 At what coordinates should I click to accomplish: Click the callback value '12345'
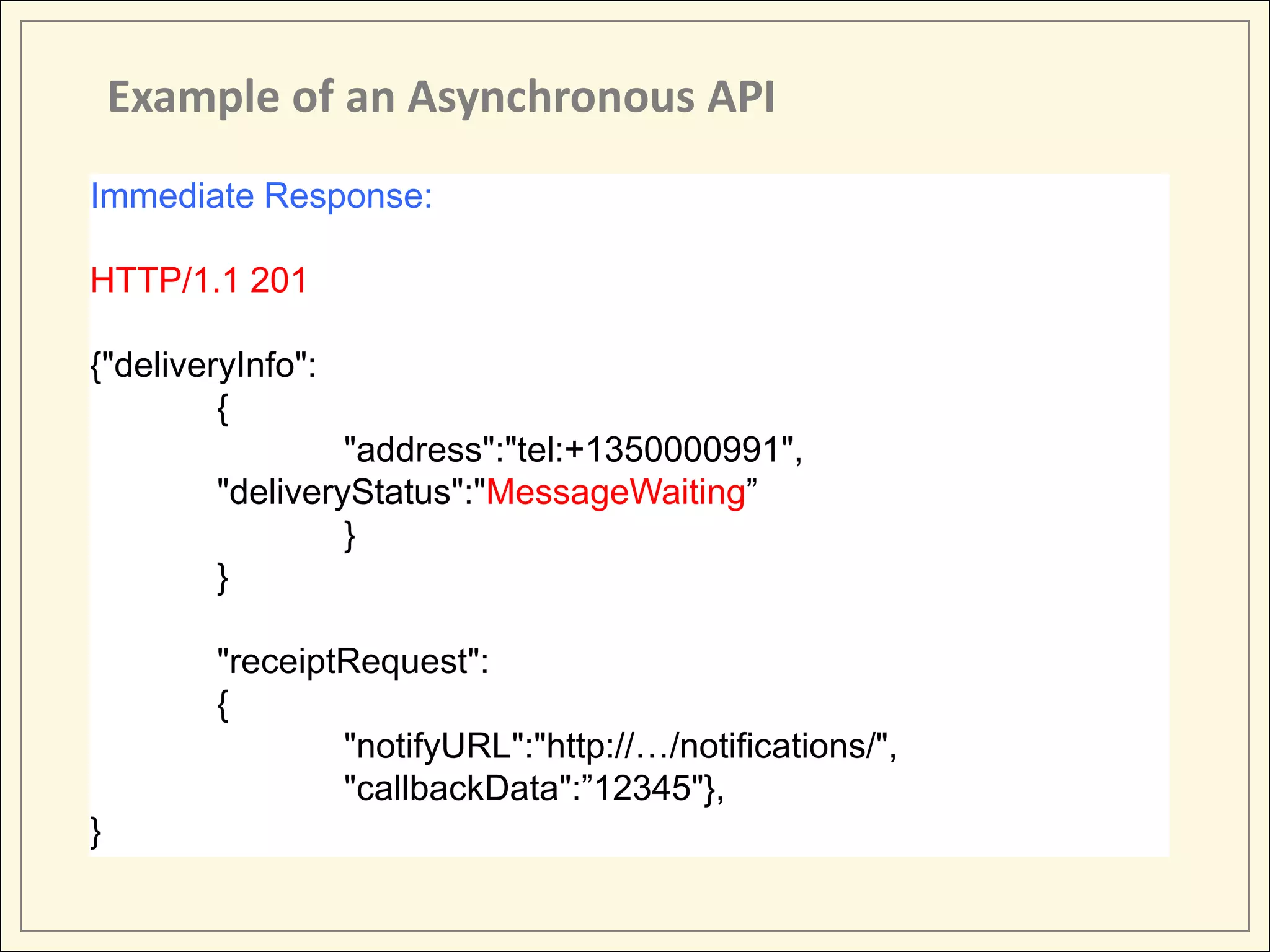click(x=642, y=788)
